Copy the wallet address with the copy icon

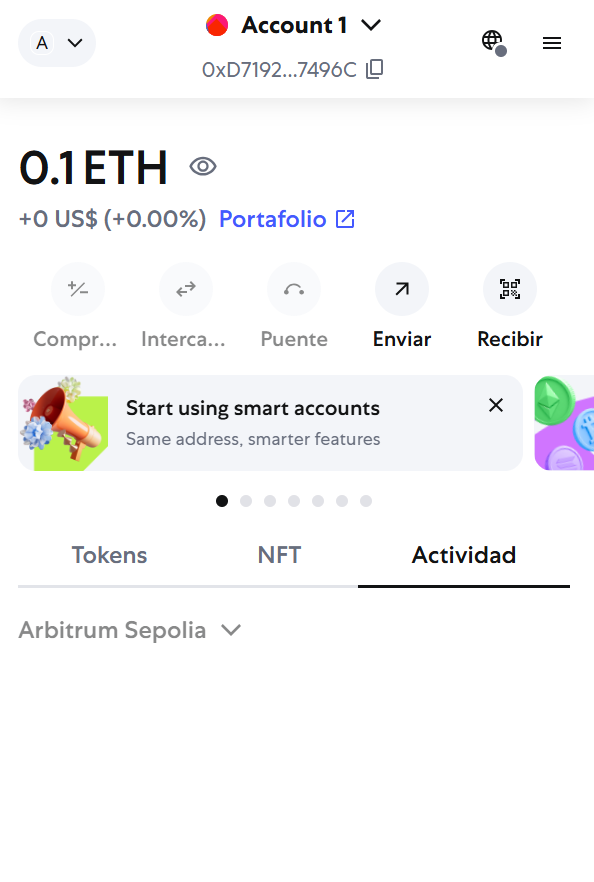[375, 70]
